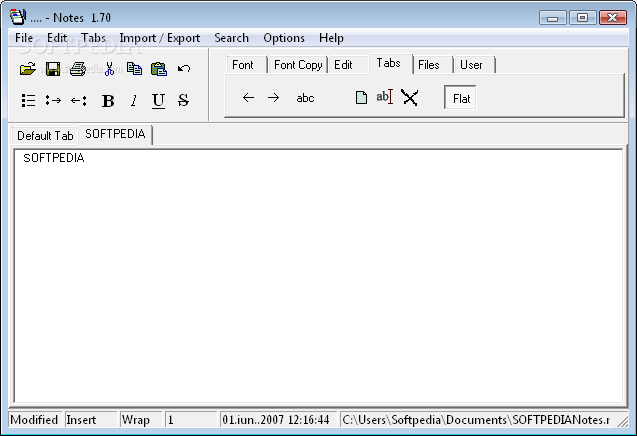
Task: Toggle the Flat tab style button
Action: 461,98
